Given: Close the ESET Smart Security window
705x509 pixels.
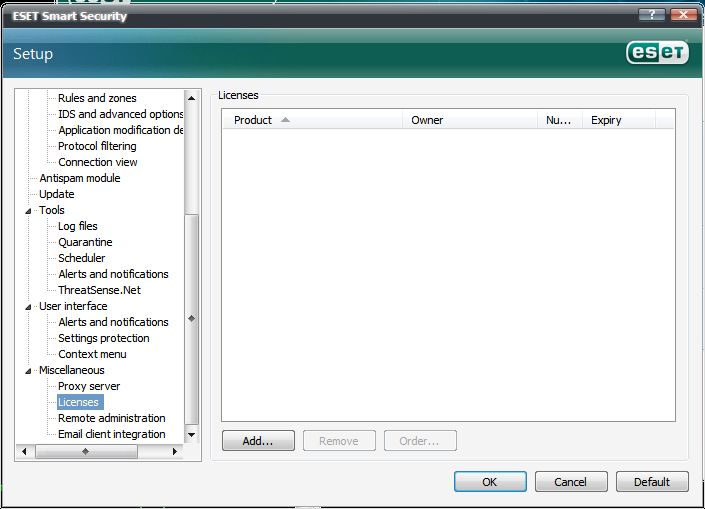Looking at the screenshot, I should (683, 15).
